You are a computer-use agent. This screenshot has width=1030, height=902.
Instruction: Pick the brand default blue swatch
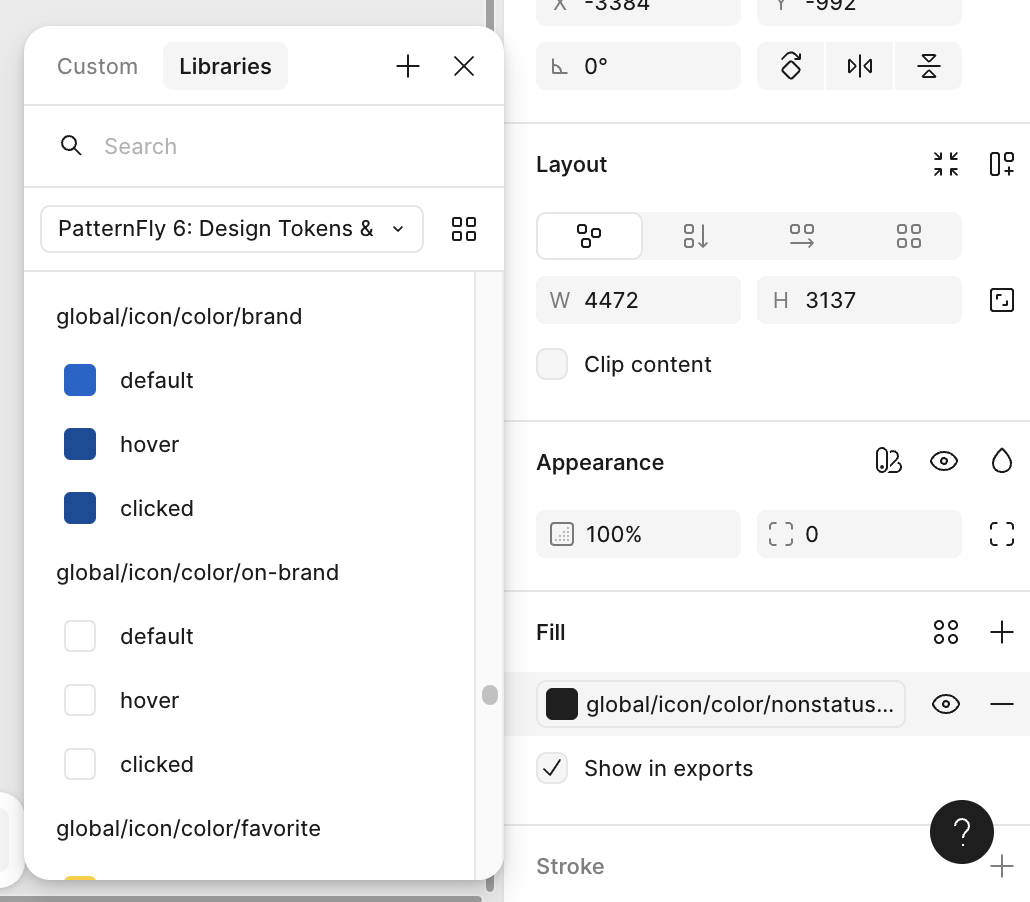(x=80, y=380)
